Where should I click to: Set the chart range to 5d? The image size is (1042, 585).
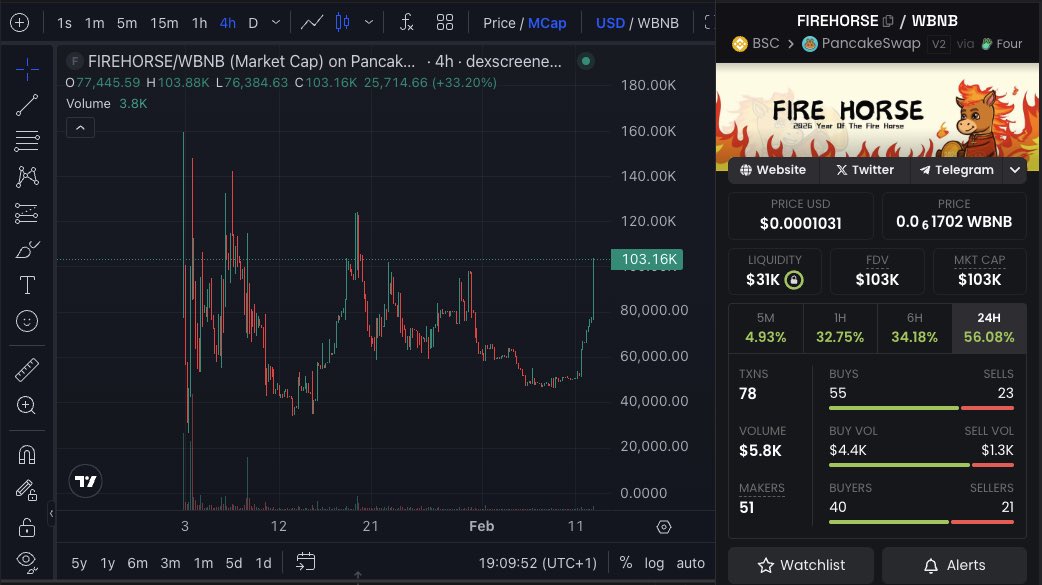(x=234, y=563)
